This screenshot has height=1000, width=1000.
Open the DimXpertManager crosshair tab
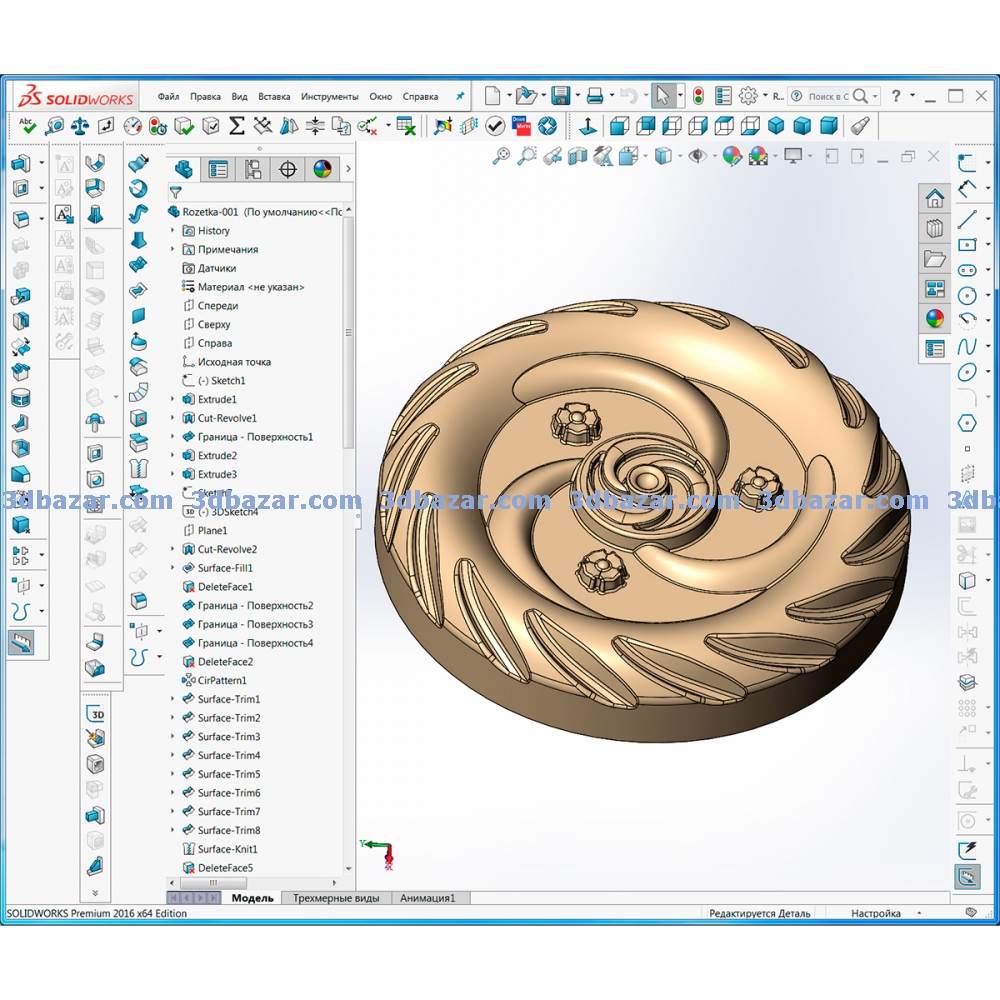(x=287, y=169)
